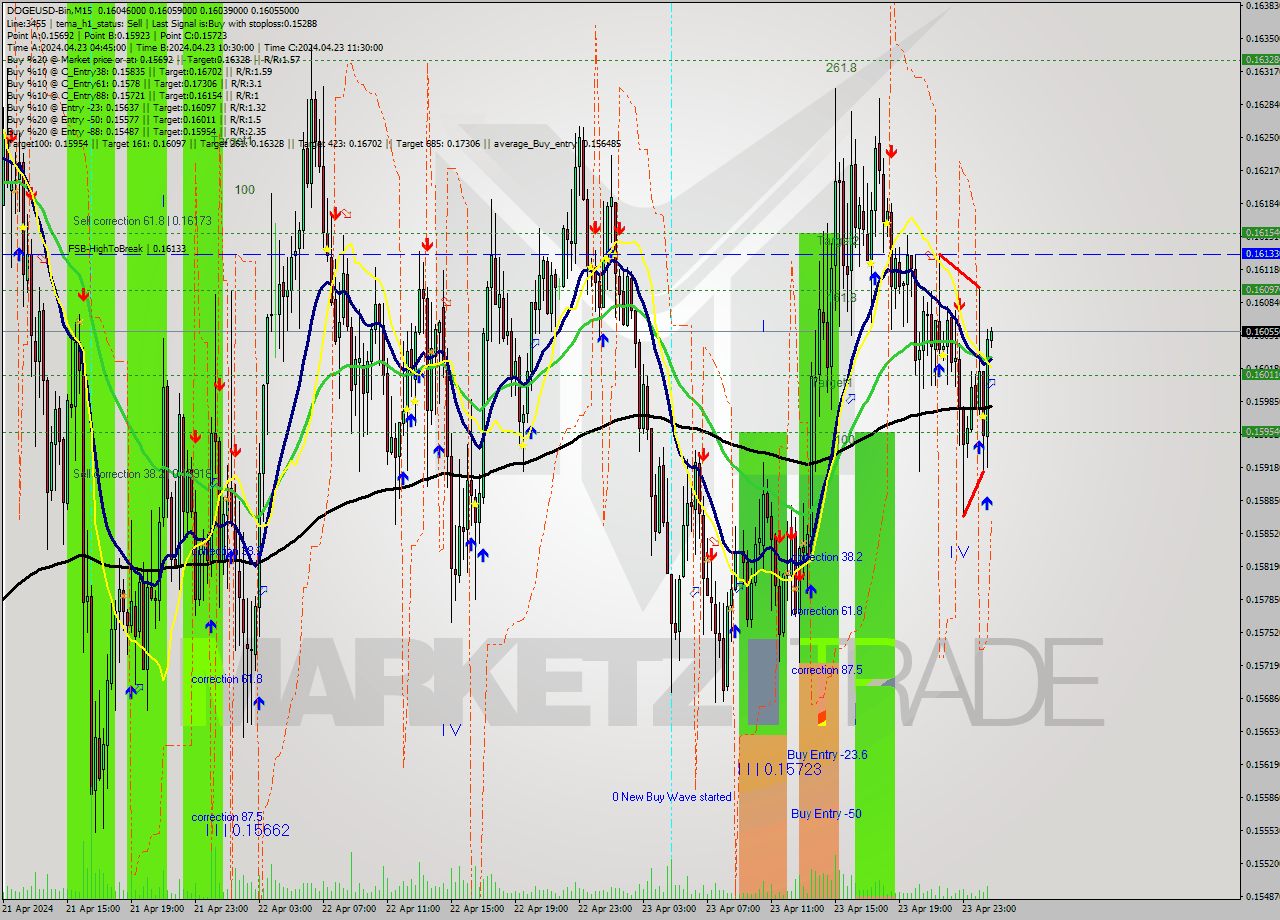Image resolution: width=1280 pixels, height=920 pixels.
Task: Click the green 0.16011 price tag
Action: [x=1260, y=374]
